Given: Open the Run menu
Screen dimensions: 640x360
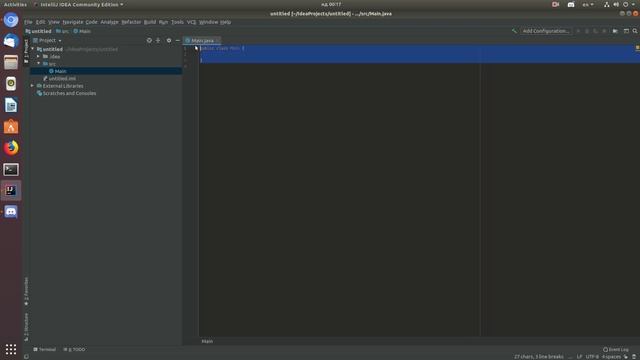Looking at the screenshot, I should pyautogui.click(x=163, y=22).
